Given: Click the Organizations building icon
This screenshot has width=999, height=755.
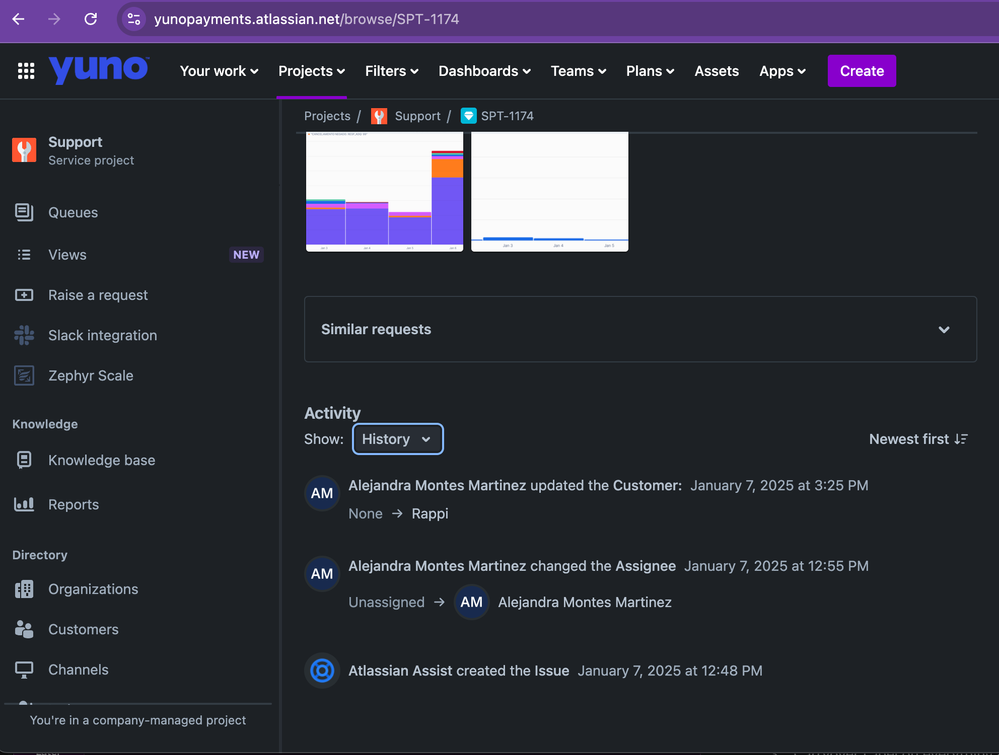Looking at the screenshot, I should click(24, 589).
